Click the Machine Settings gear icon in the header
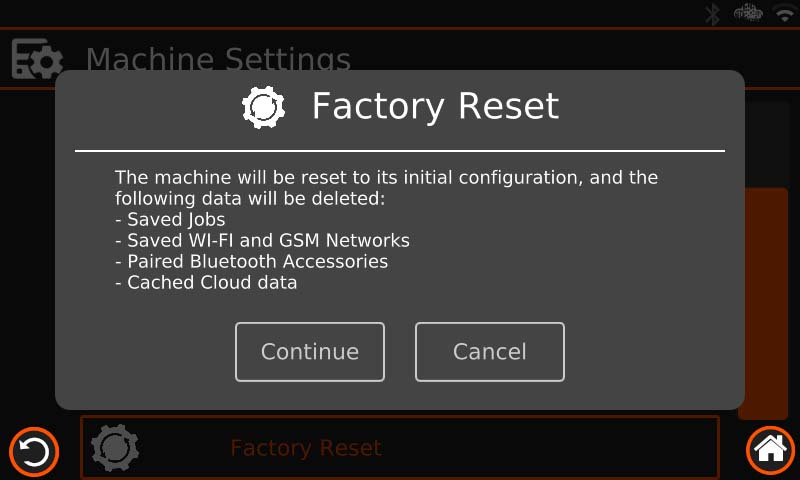800x480 pixels. click(x=37, y=59)
